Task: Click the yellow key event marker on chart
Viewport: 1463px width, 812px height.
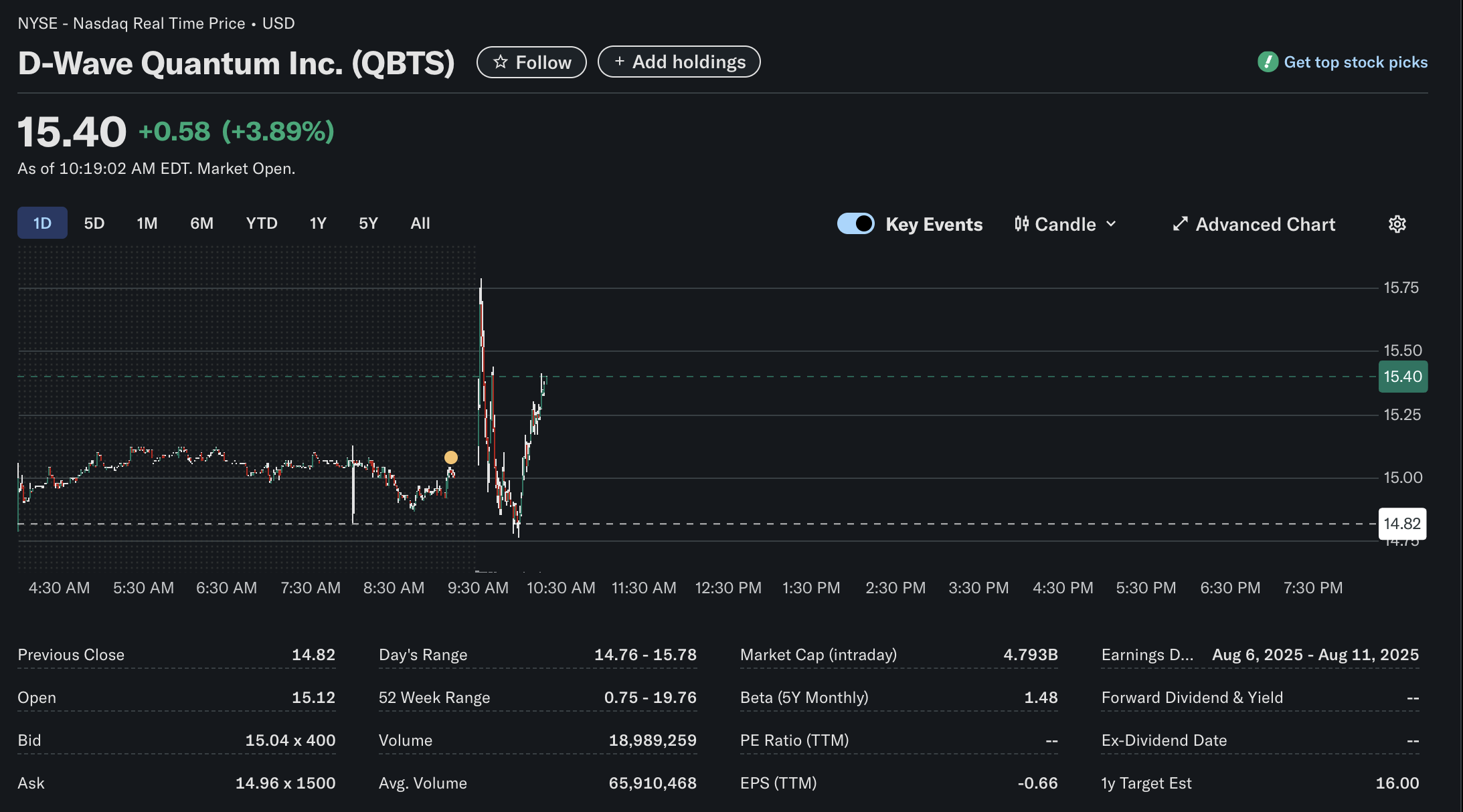Action: click(x=451, y=458)
